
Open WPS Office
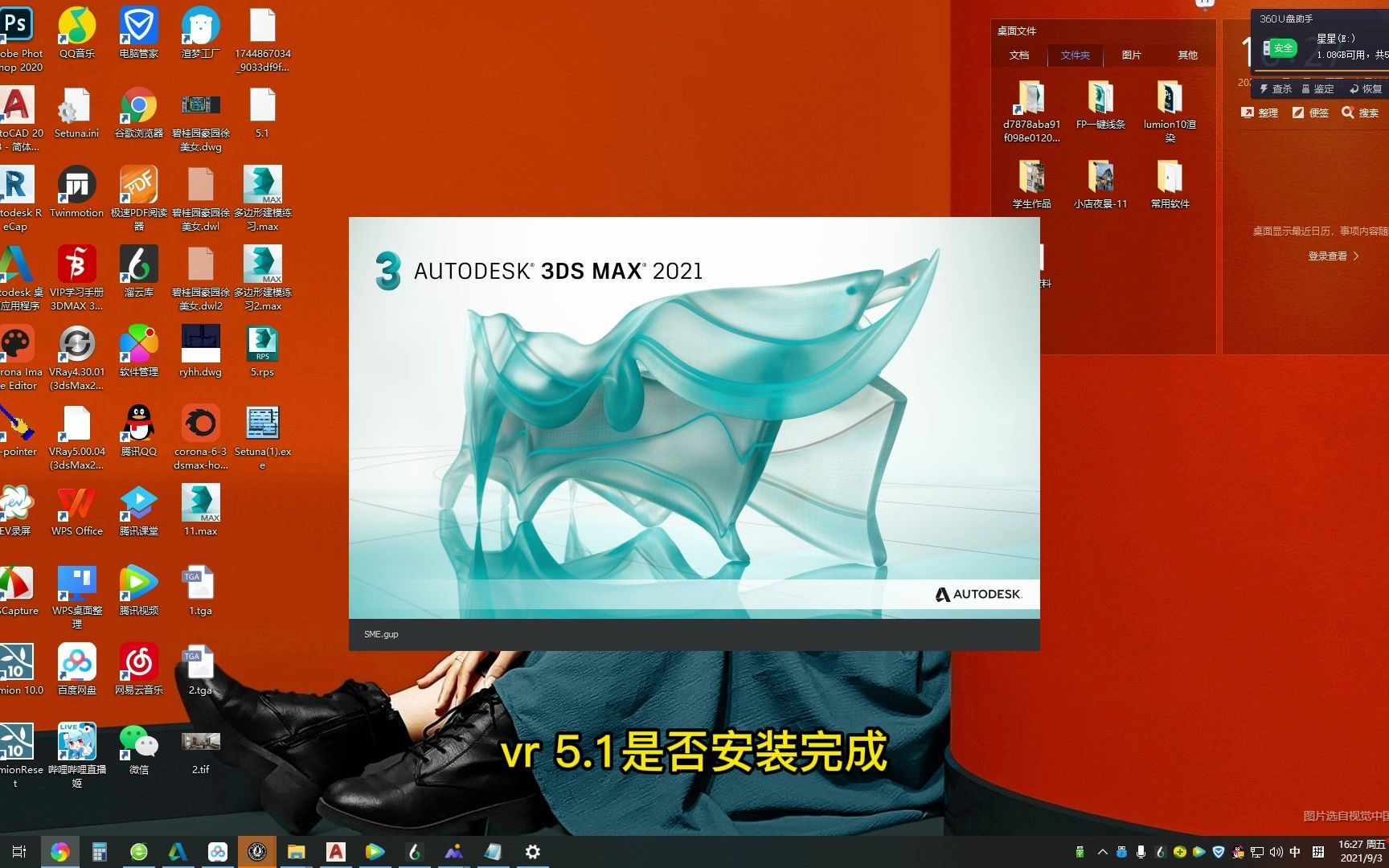(x=76, y=502)
